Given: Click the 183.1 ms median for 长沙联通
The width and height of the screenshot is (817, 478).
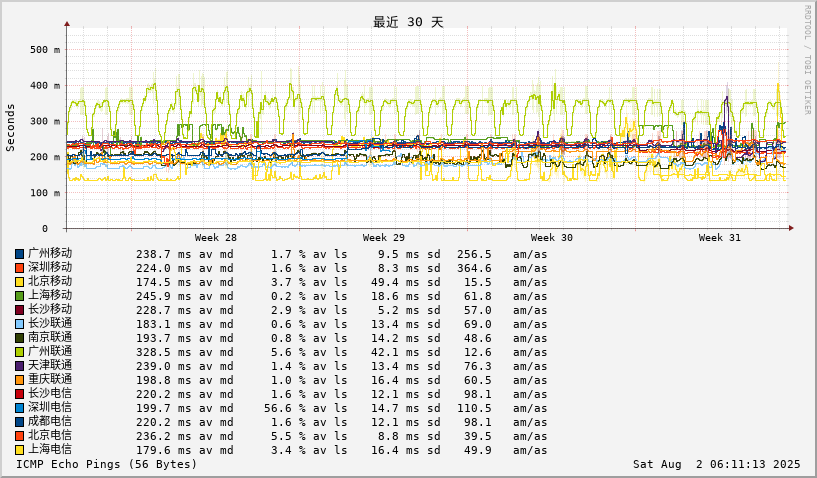Looking at the screenshot, I should (164, 325).
